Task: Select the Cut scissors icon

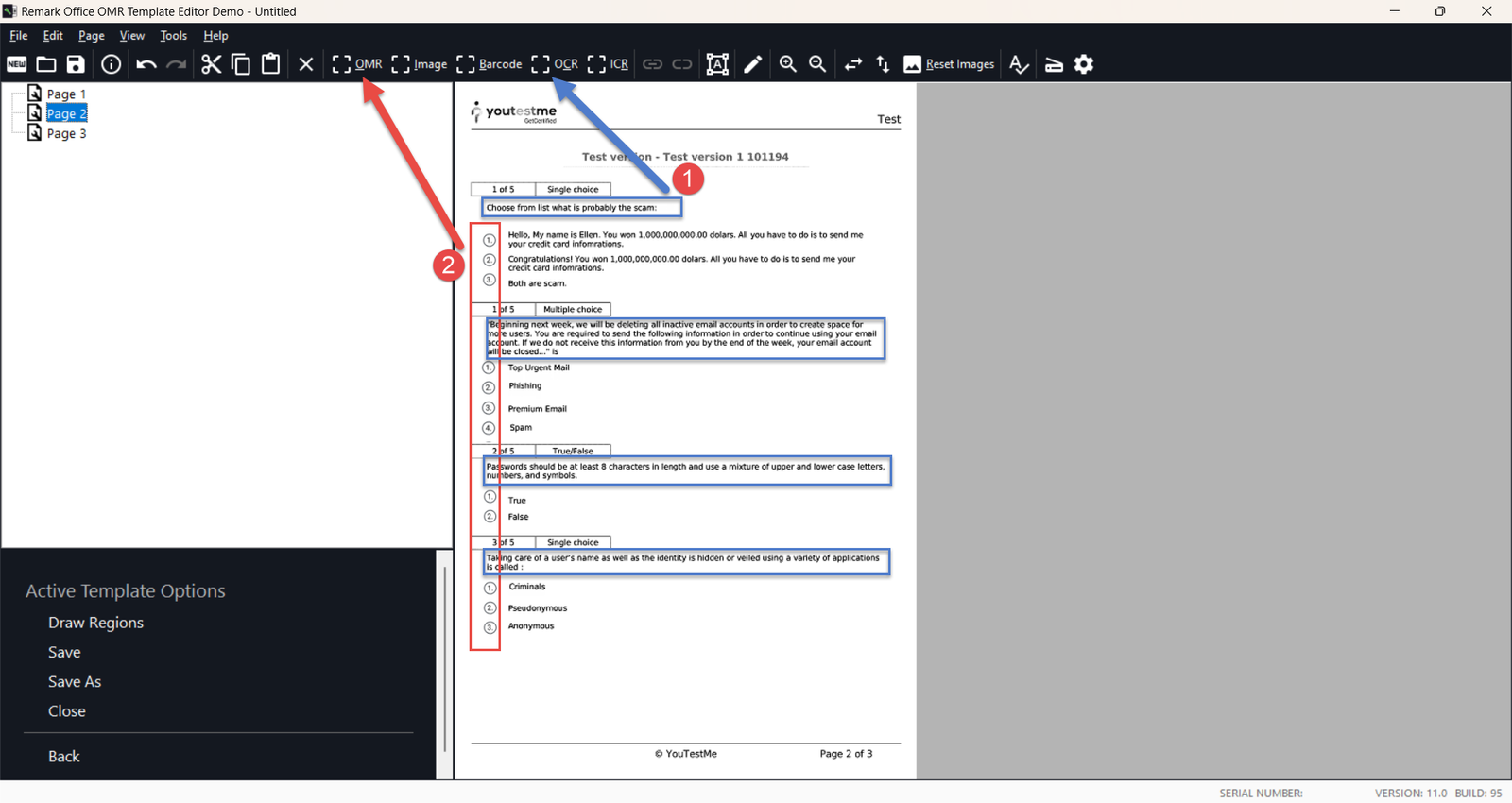Action: [x=211, y=64]
